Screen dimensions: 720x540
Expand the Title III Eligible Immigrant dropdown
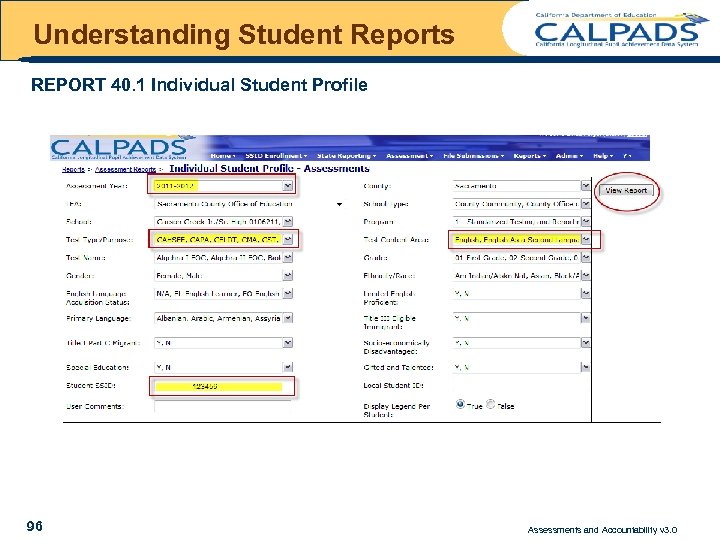(x=585, y=318)
